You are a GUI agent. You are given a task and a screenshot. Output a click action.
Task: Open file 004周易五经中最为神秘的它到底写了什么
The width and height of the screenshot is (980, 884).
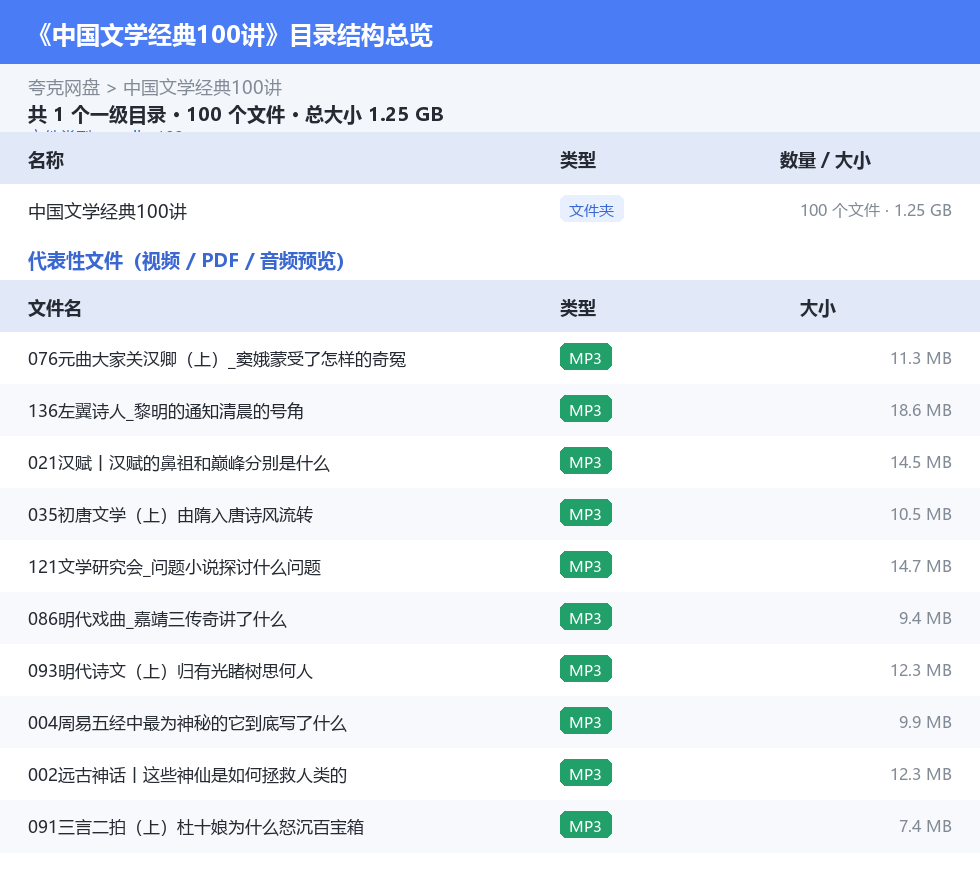tap(187, 722)
